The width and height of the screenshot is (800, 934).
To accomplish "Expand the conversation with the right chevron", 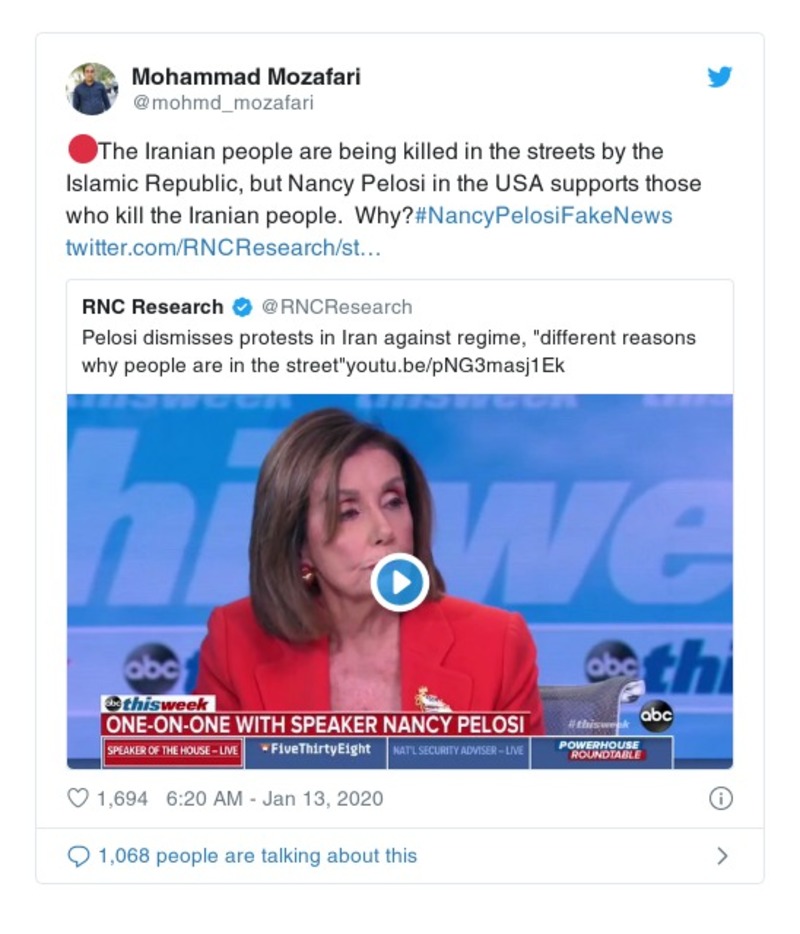I will [x=723, y=856].
